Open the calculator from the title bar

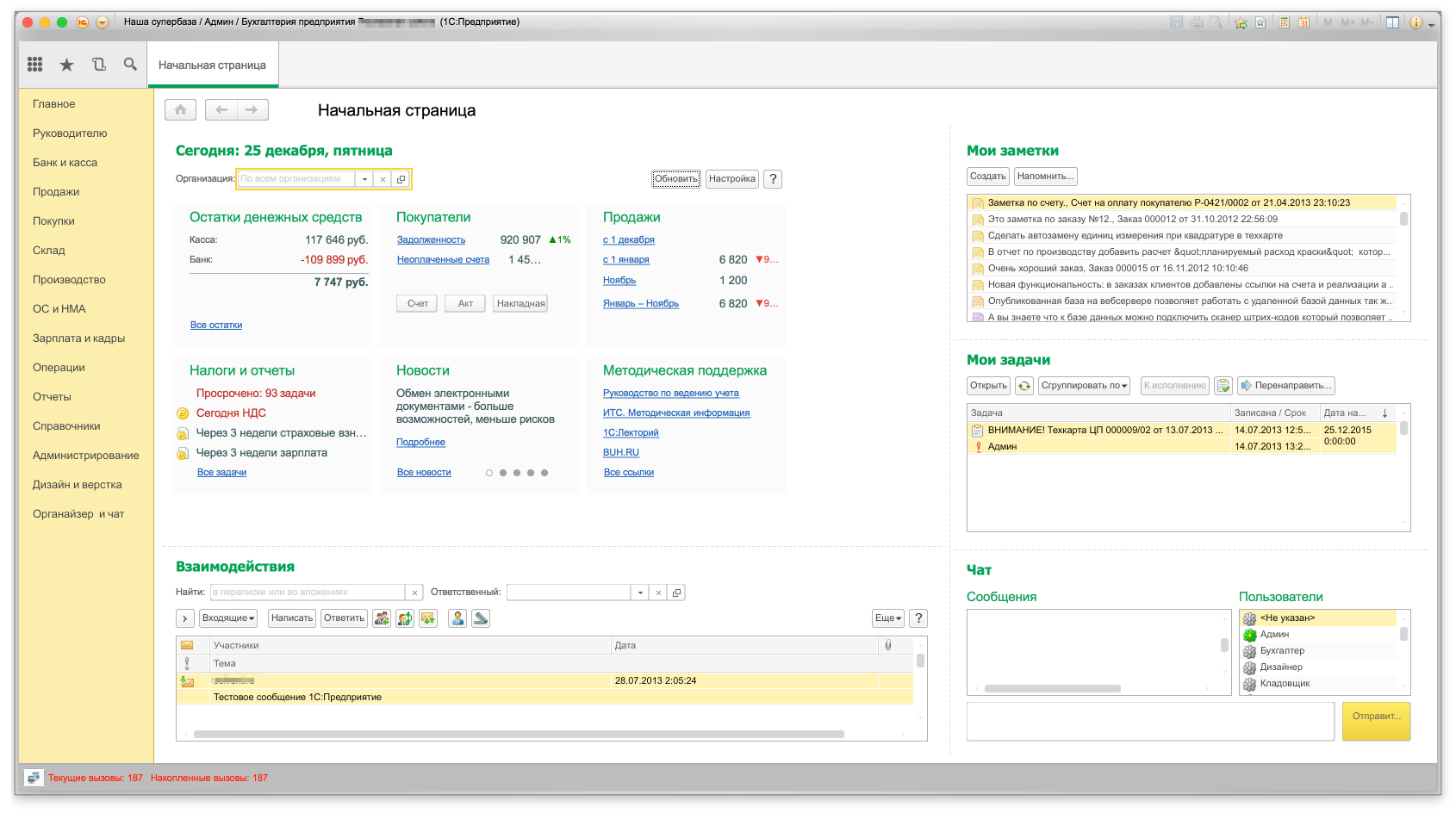coord(1284,22)
